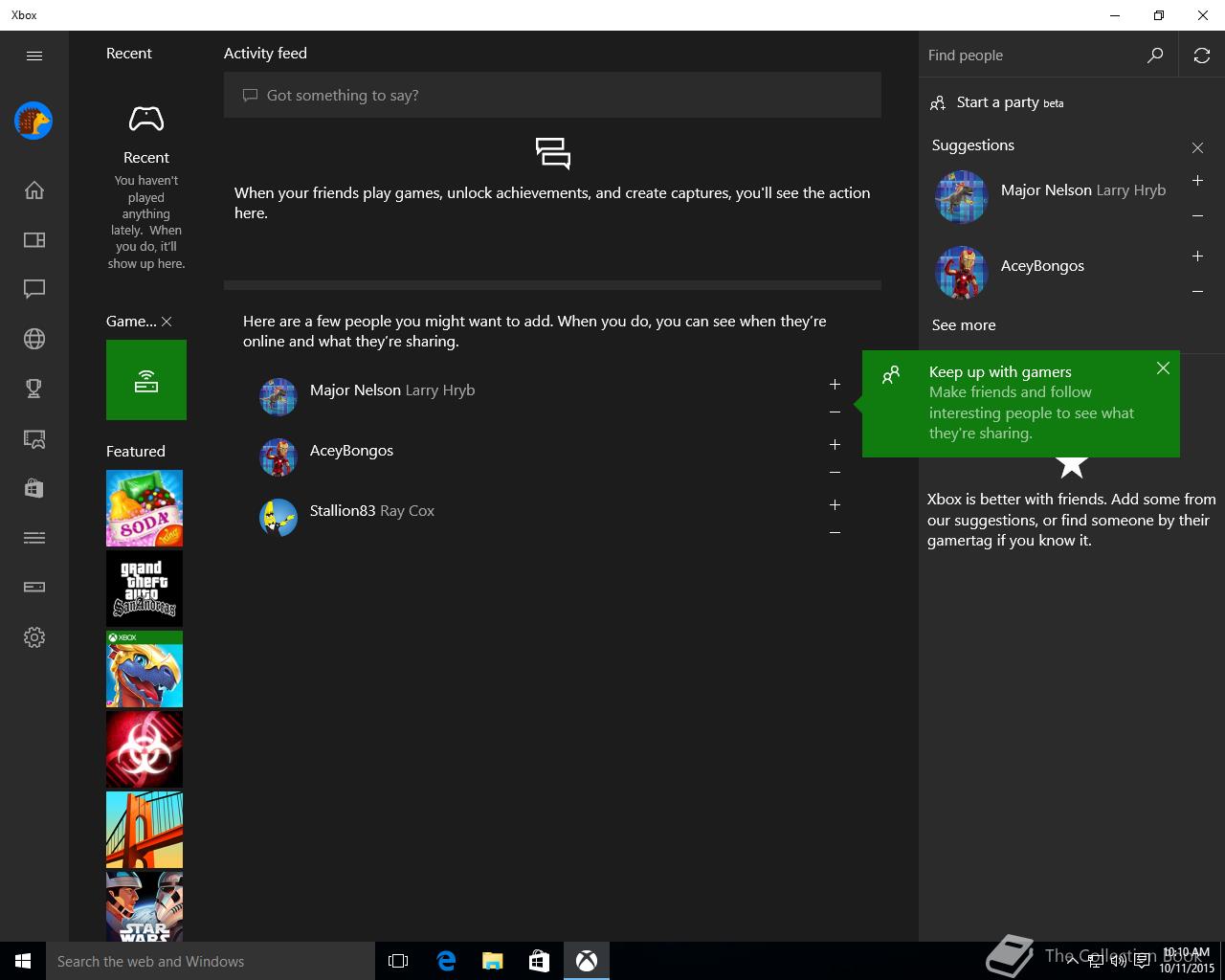Open Stallion83 Ray Cox profile
The height and width of the screenshot is (980, 1225).
click(372, 511)
